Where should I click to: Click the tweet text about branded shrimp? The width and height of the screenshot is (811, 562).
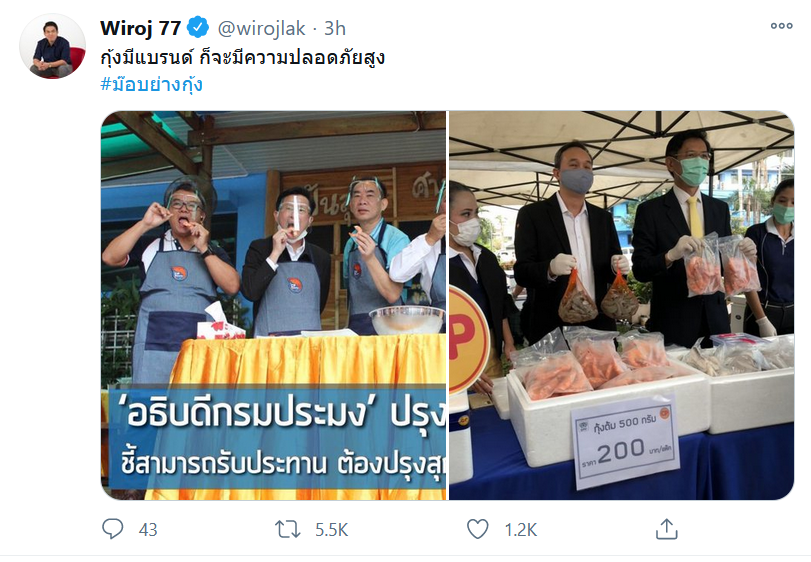tap(242, 57)
